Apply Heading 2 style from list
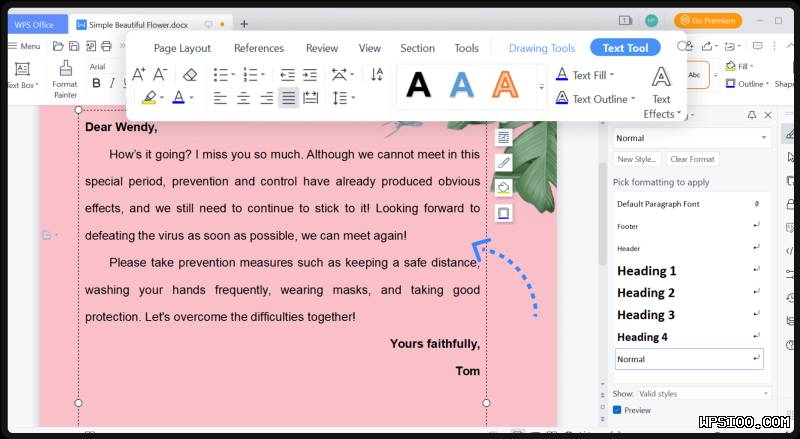 pos(646,293)
